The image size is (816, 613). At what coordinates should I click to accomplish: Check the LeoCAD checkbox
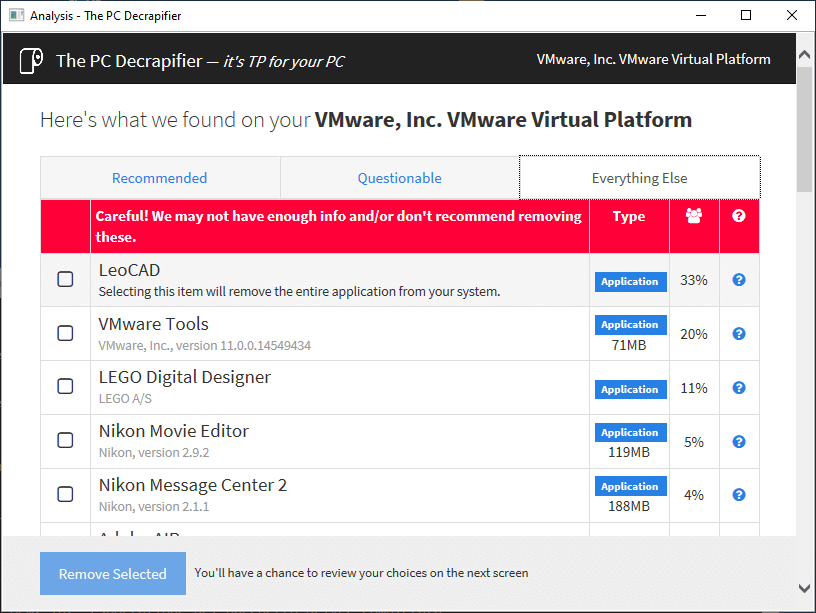65,279
